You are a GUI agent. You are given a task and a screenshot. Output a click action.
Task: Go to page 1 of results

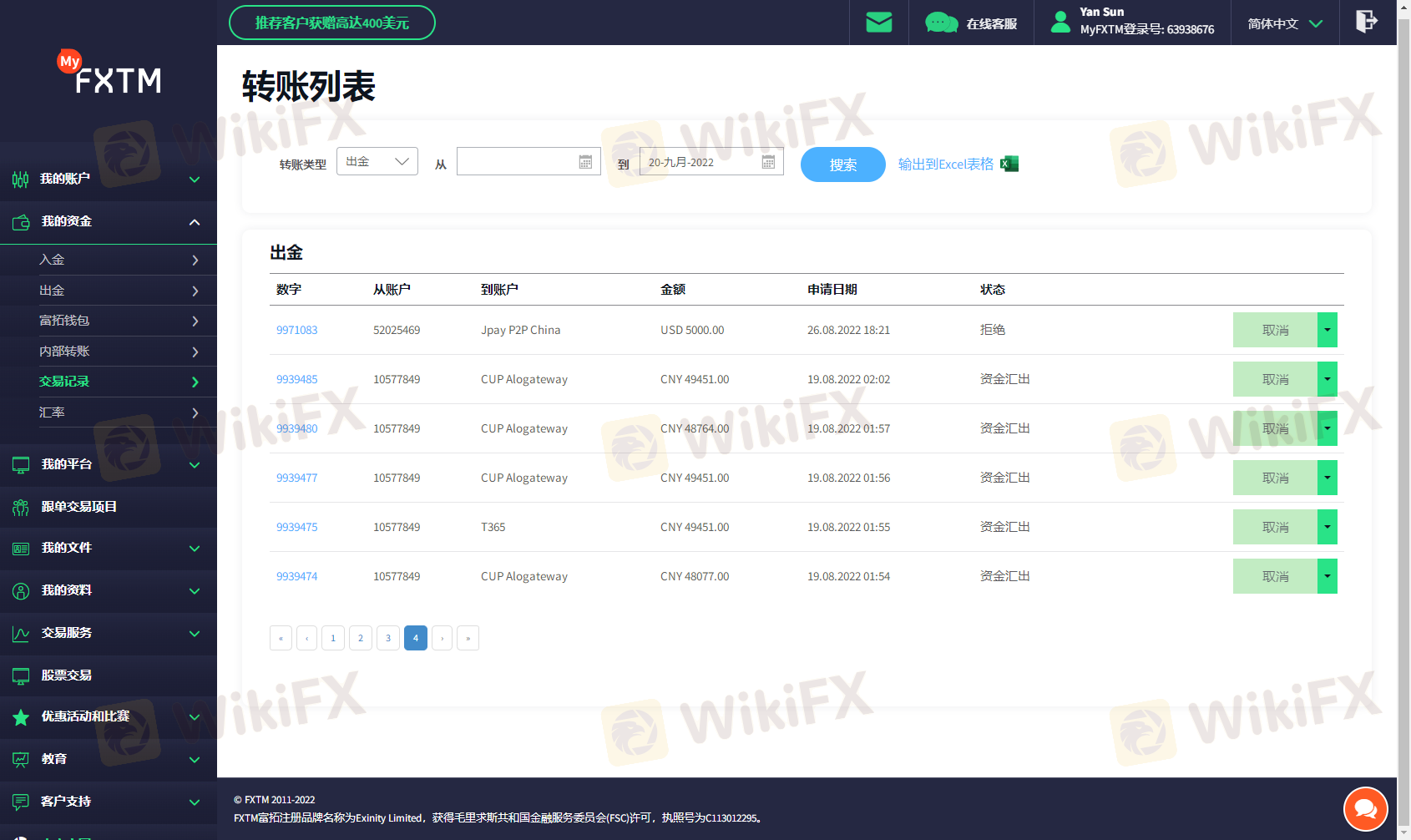[x=333, y=638]
